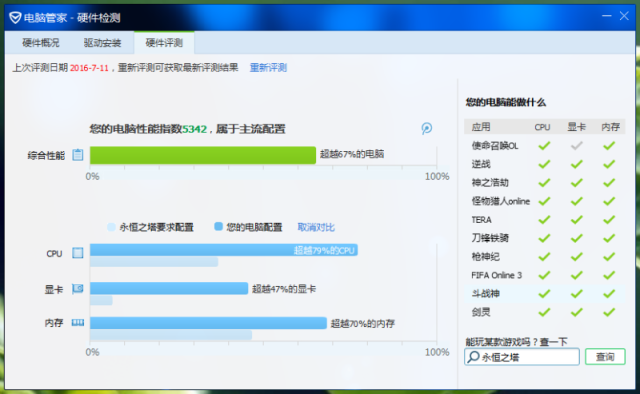Select 刀锋铁骑 in the game list
640x394 pixels.
490,238
